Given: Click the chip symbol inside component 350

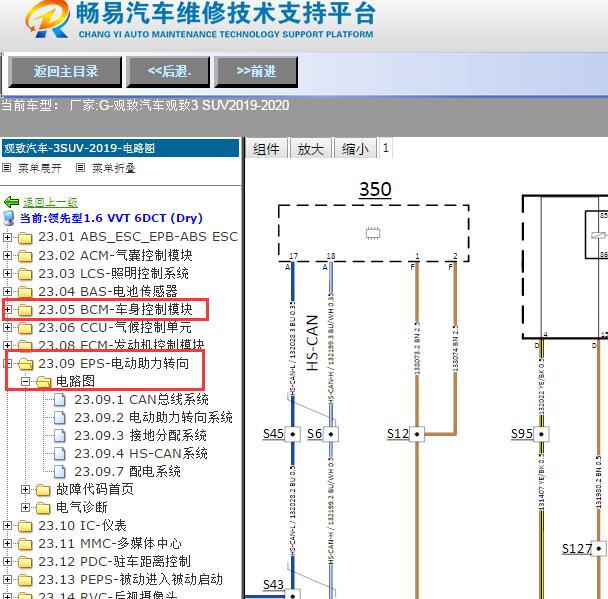Looking at the screenshot, I should [373, 233].
